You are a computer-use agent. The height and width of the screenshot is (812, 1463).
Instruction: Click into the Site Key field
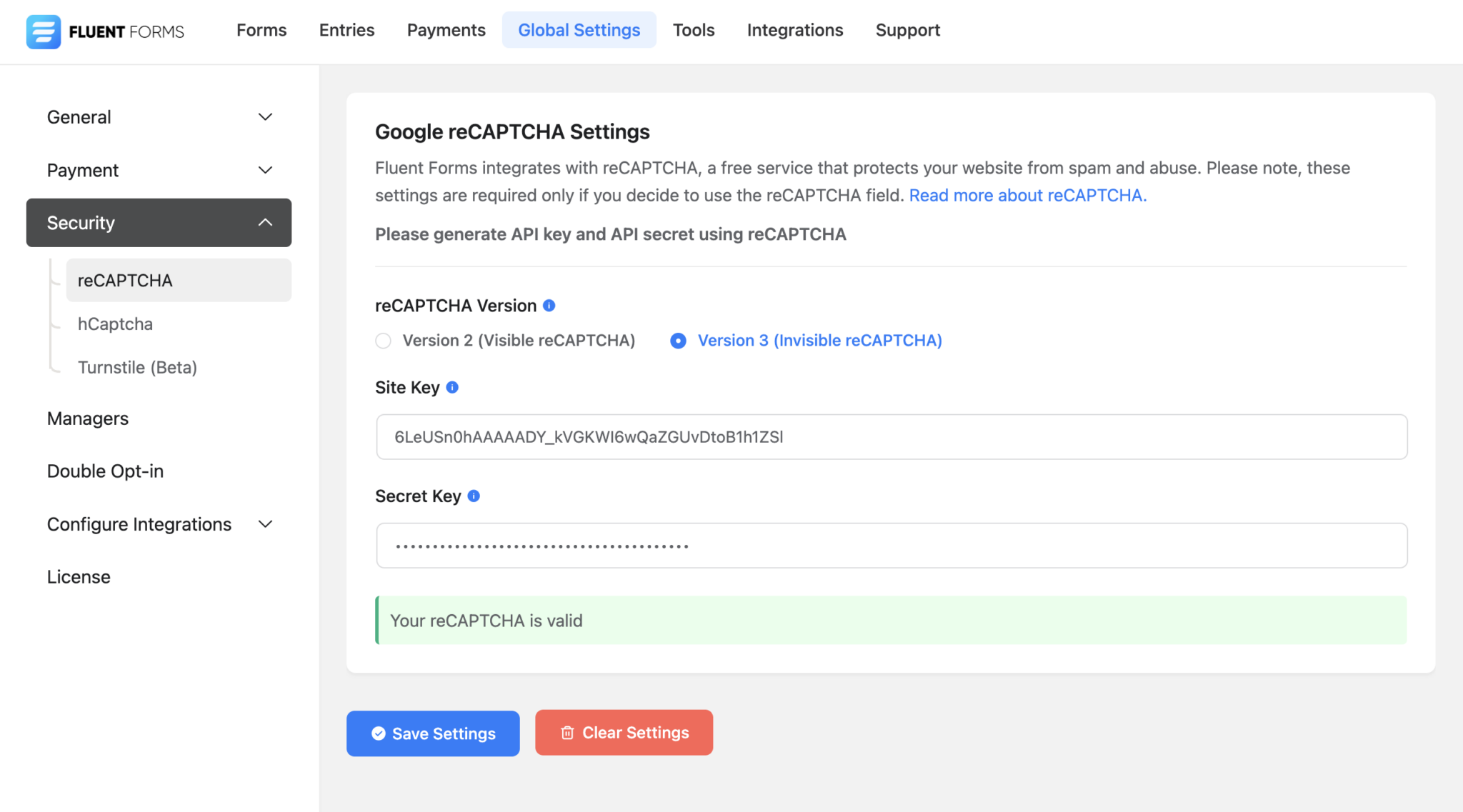tap(891, 437)
